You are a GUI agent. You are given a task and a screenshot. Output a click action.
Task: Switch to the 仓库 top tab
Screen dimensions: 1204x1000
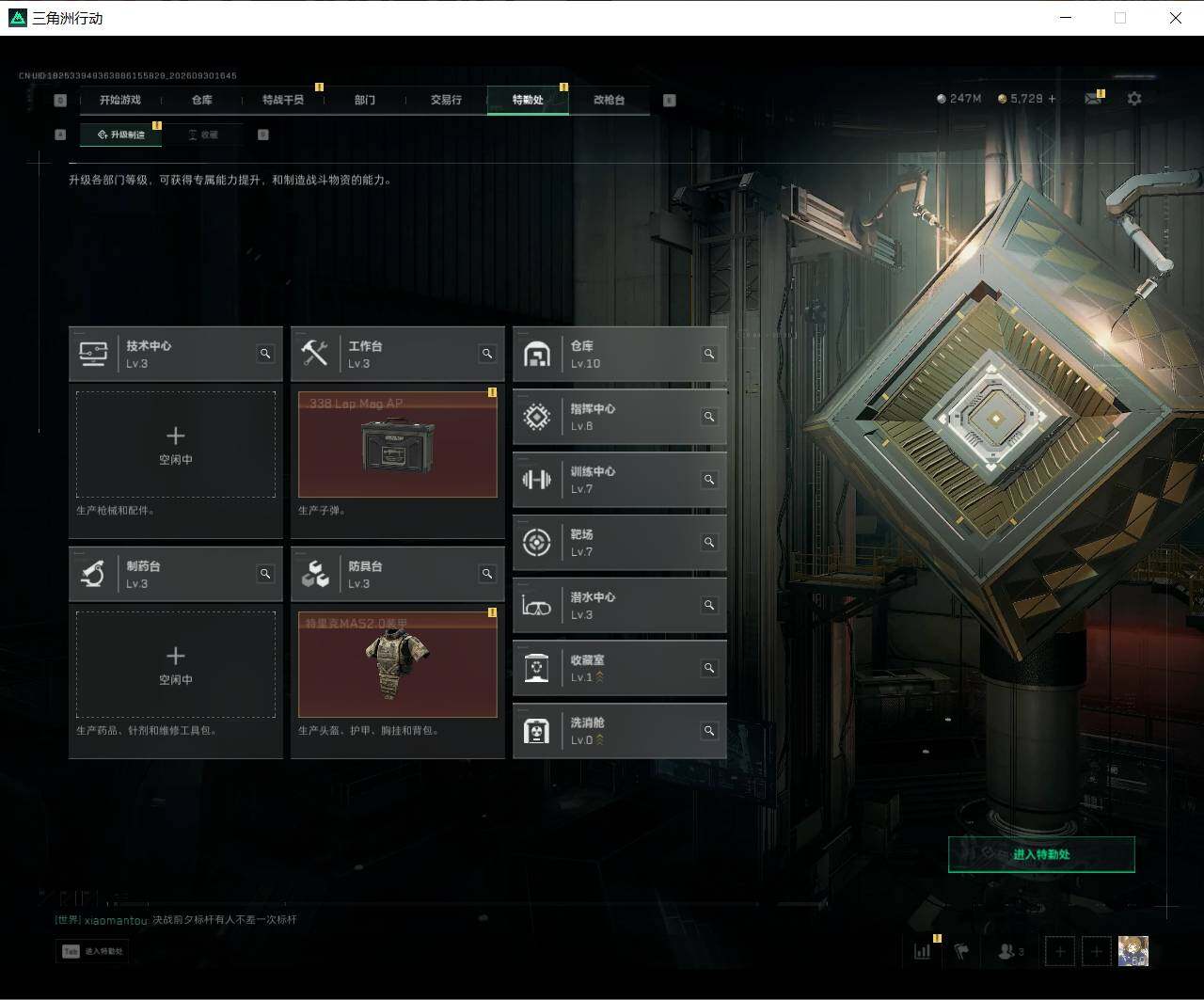202,100
